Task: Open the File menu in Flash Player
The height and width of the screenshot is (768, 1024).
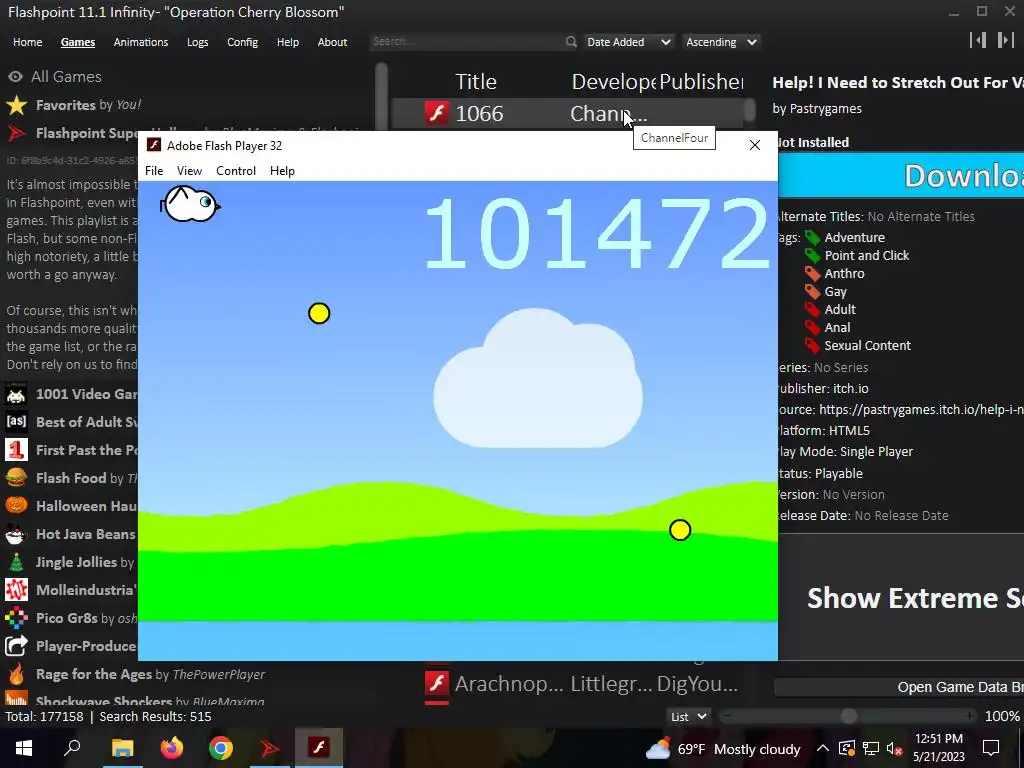Action: click(154, 170)
